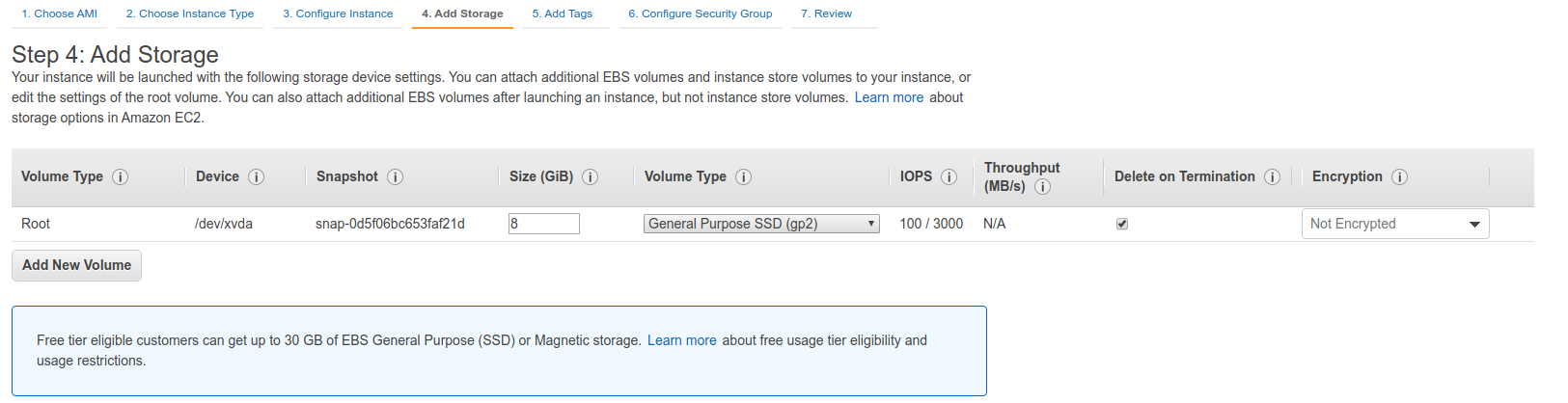Uncheck Delete on Termination for Root volume
Image resolution: width=1568 pixels, height=403 pixels.
(x=1122, y=224)
